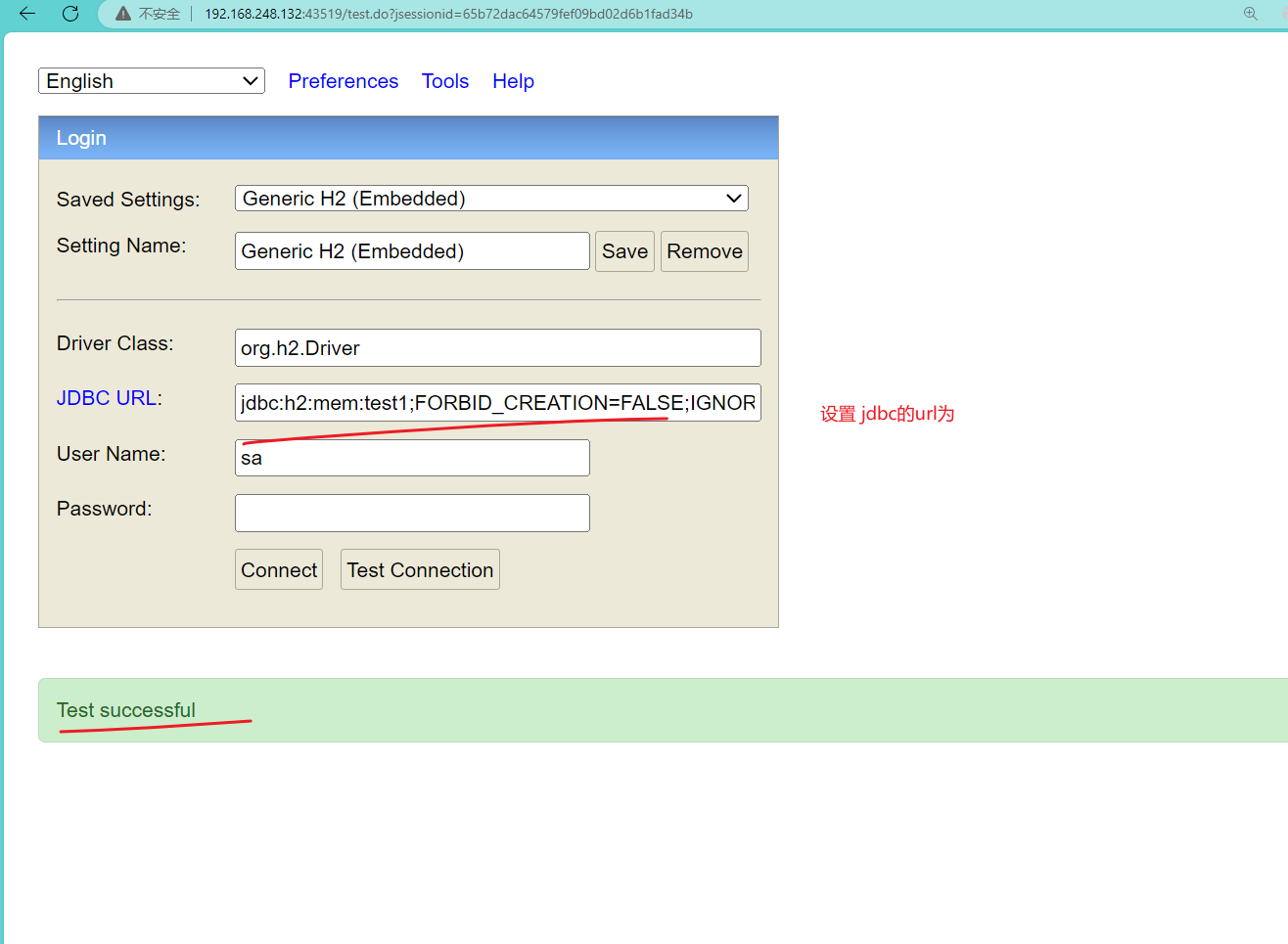Image resolution: width=1288 pixels, height=944 pixels.
Task: Click the JDBC URL link label
Action: click(x=107, y=398)
